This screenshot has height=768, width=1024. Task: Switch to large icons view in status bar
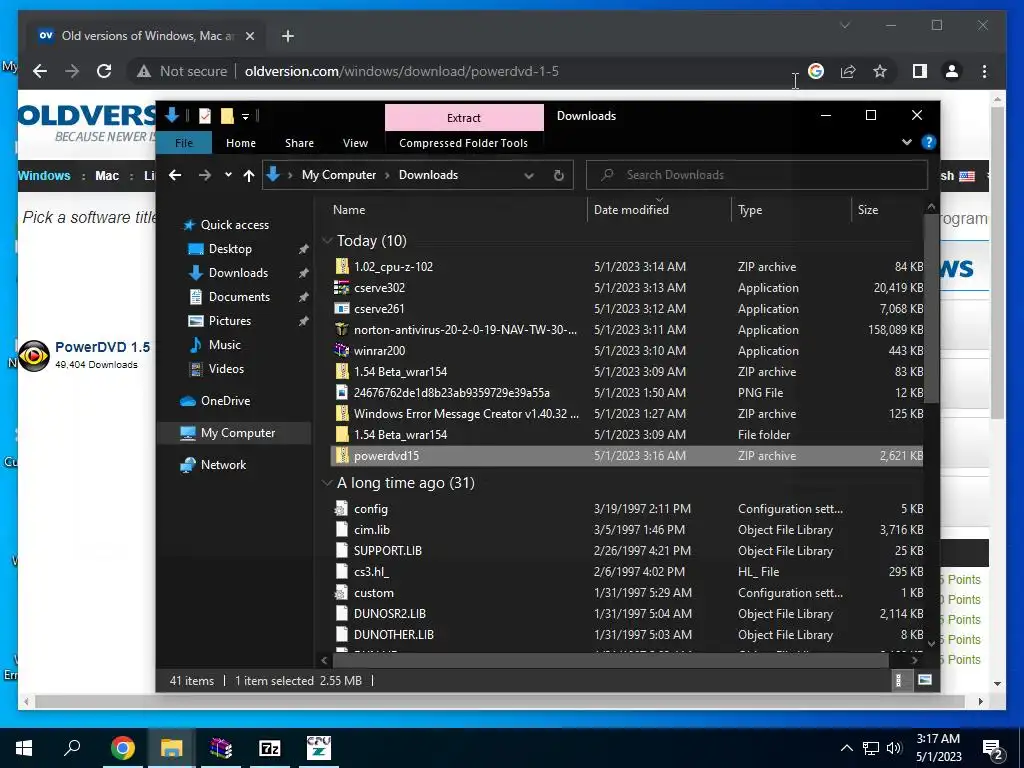(x=925, y=680)
